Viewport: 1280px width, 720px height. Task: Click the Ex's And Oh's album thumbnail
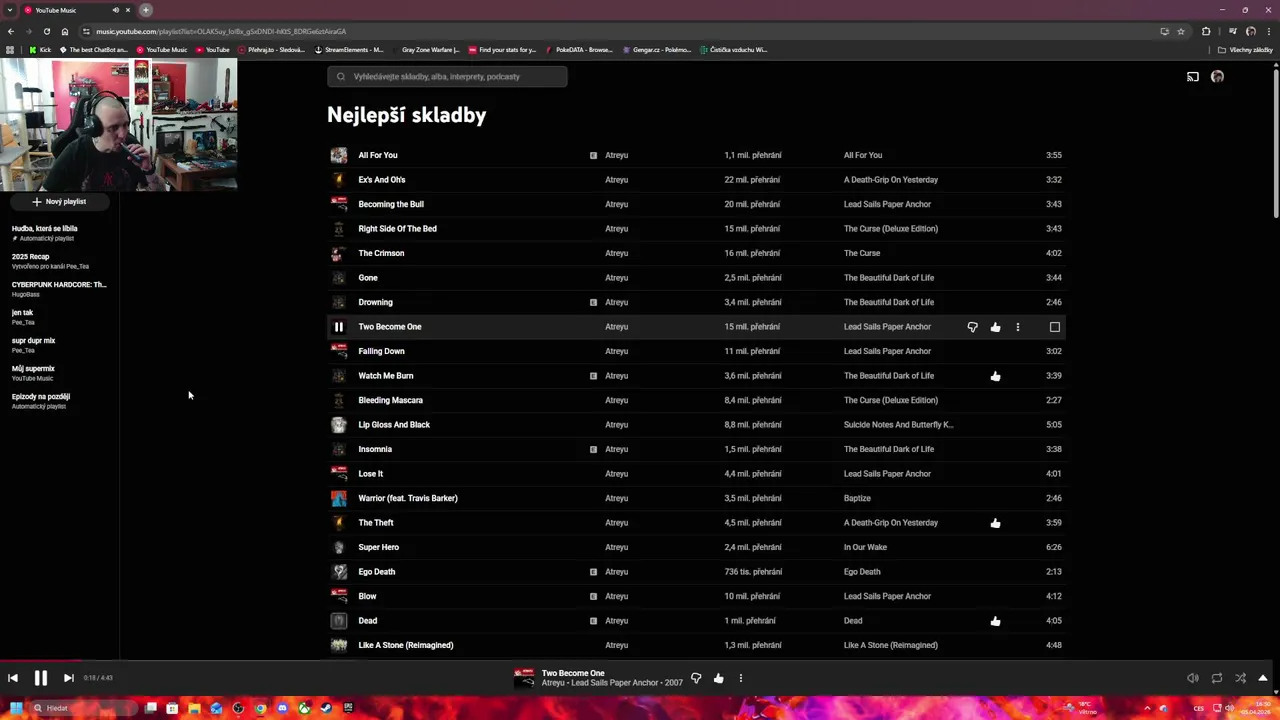point(339,180)
